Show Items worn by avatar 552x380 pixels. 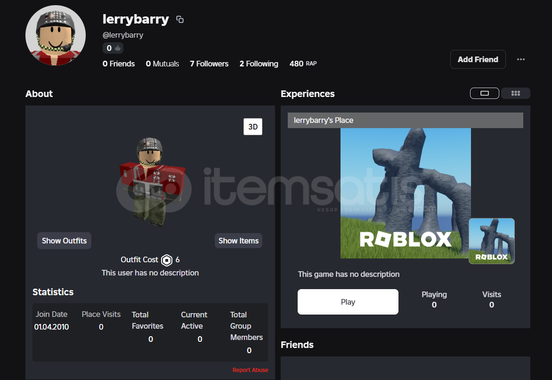click(x=238, y=241)
